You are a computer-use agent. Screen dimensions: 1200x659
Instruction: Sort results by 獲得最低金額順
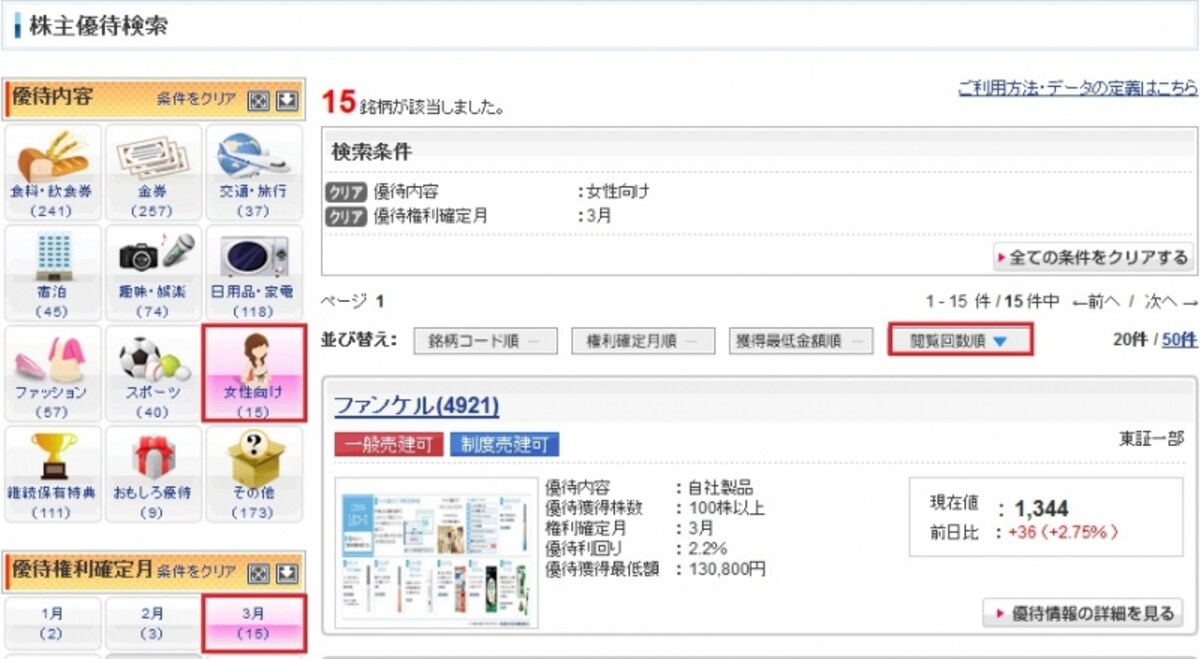pos(801,341)
